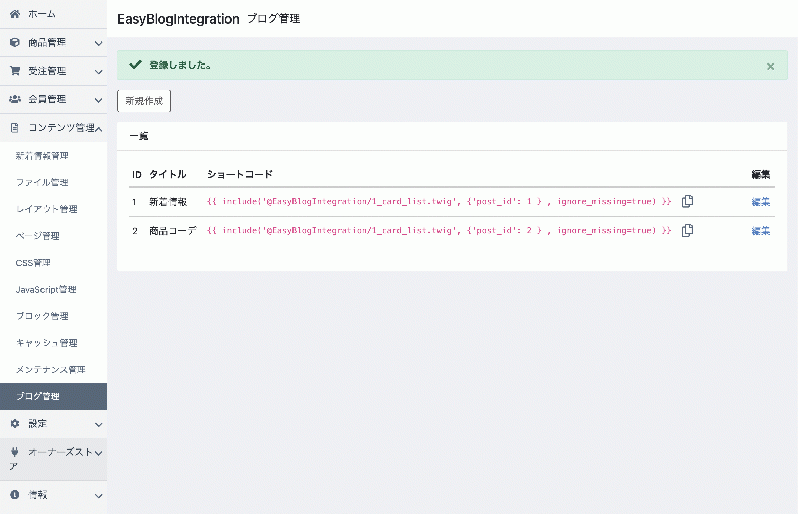Expand the 商品管理 menu chevron
Screen dimensions: 798x514
coord(98,43)
